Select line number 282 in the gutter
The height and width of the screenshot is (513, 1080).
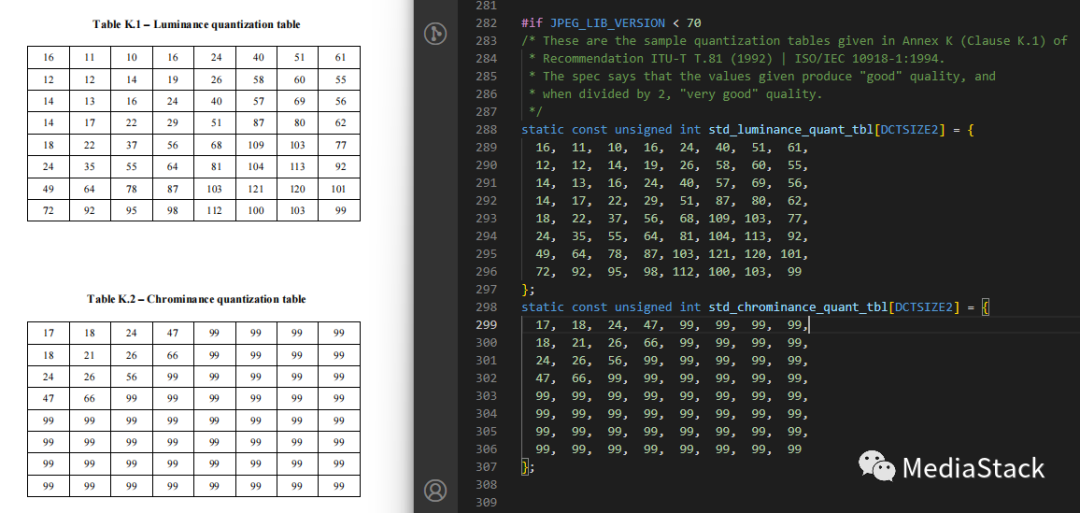click(486, 22)
